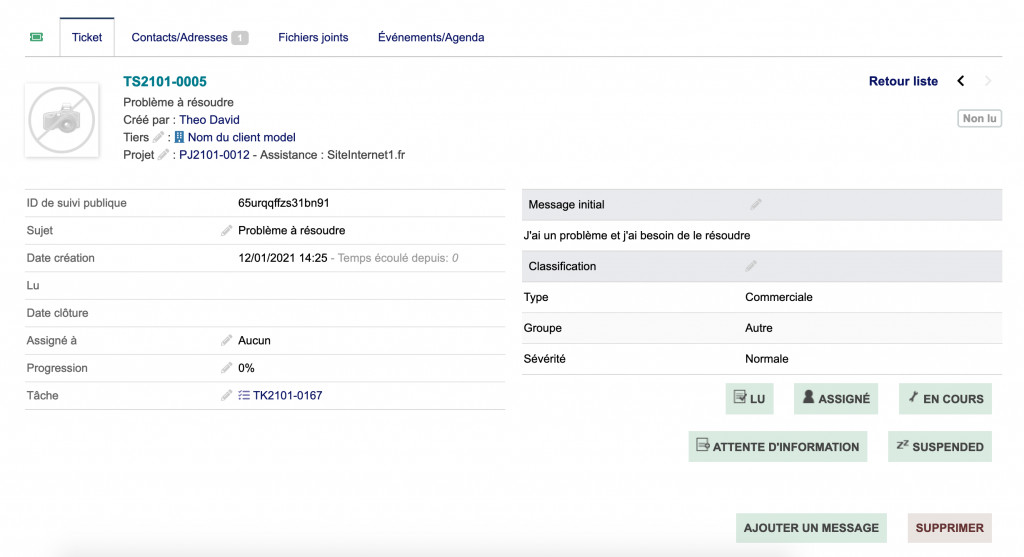Click the green ticket icon at top left
Image resolution: width=1024 pixels, height=557 pixels.
pos(37,37)
